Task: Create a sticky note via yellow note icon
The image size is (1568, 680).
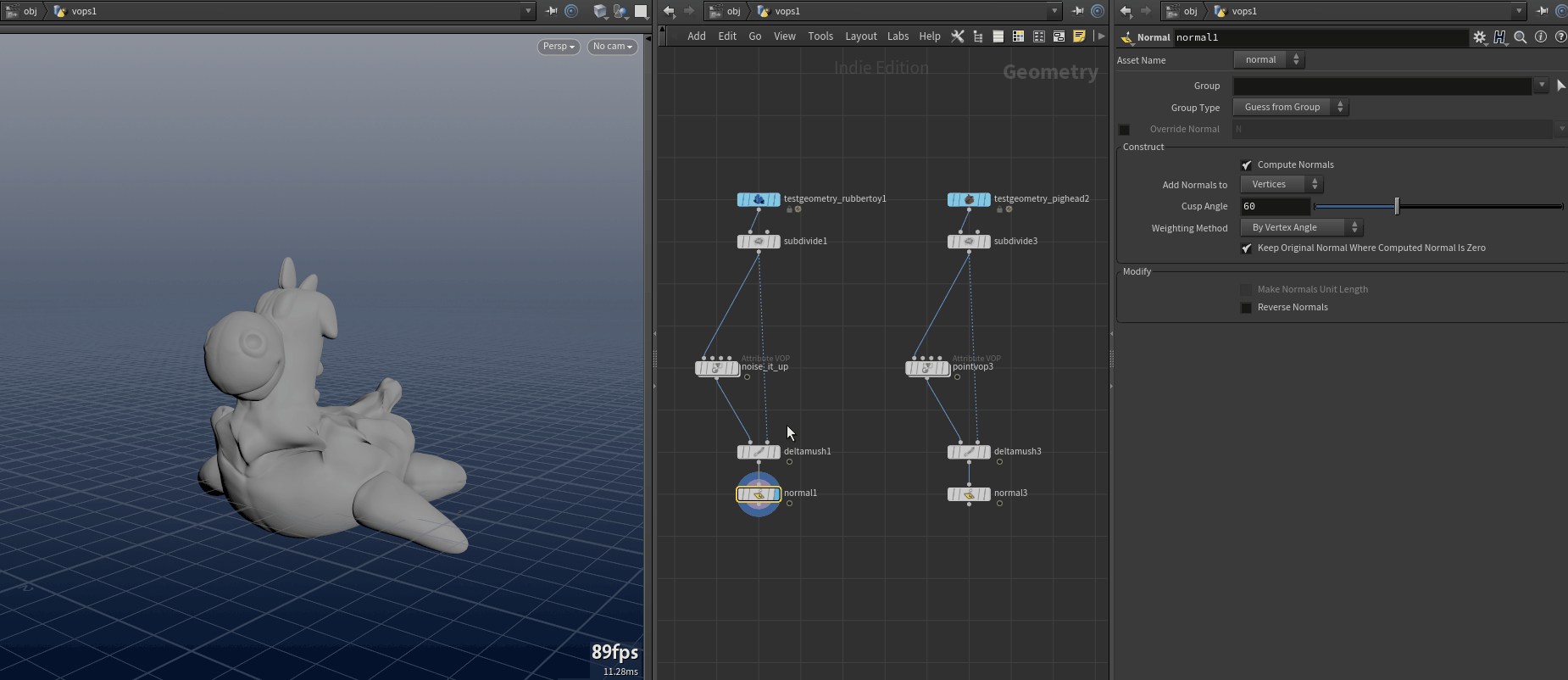Action: tap(1079, 36)
